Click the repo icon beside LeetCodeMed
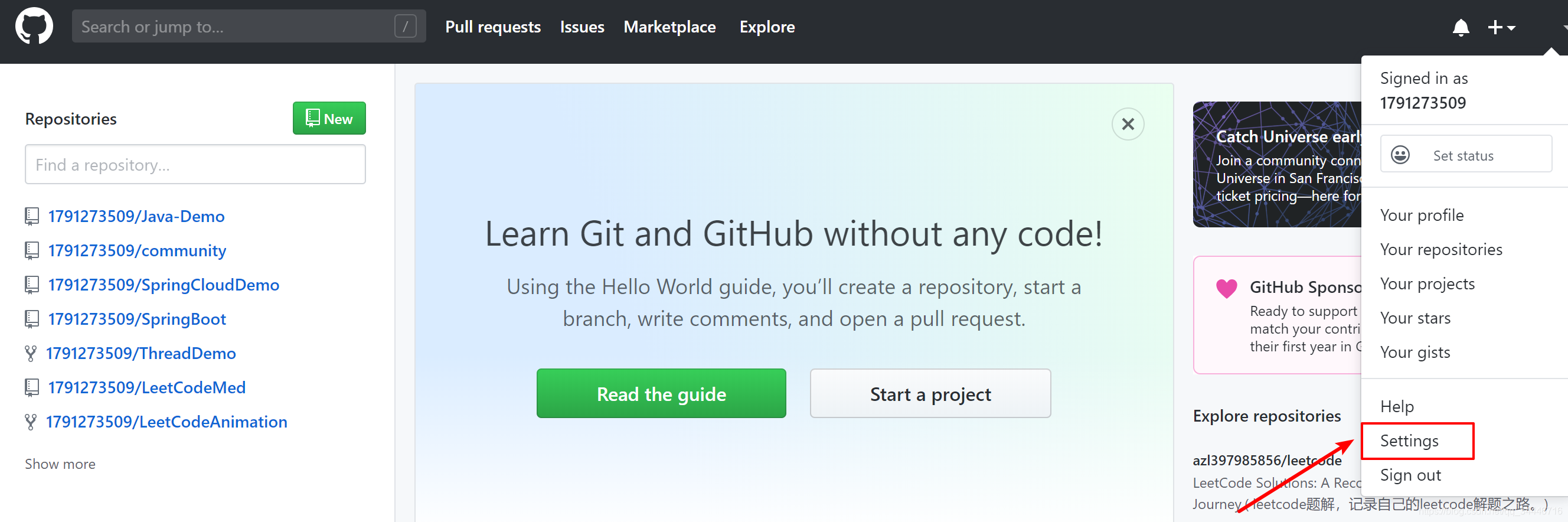Image resolution: width=1568 pixels, height=522 pixels. coord(32,387)
